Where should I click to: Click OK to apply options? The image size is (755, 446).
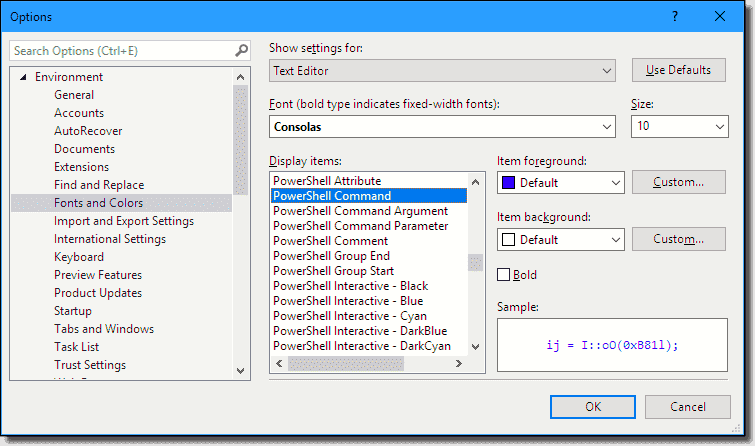[x=593, y=407]
